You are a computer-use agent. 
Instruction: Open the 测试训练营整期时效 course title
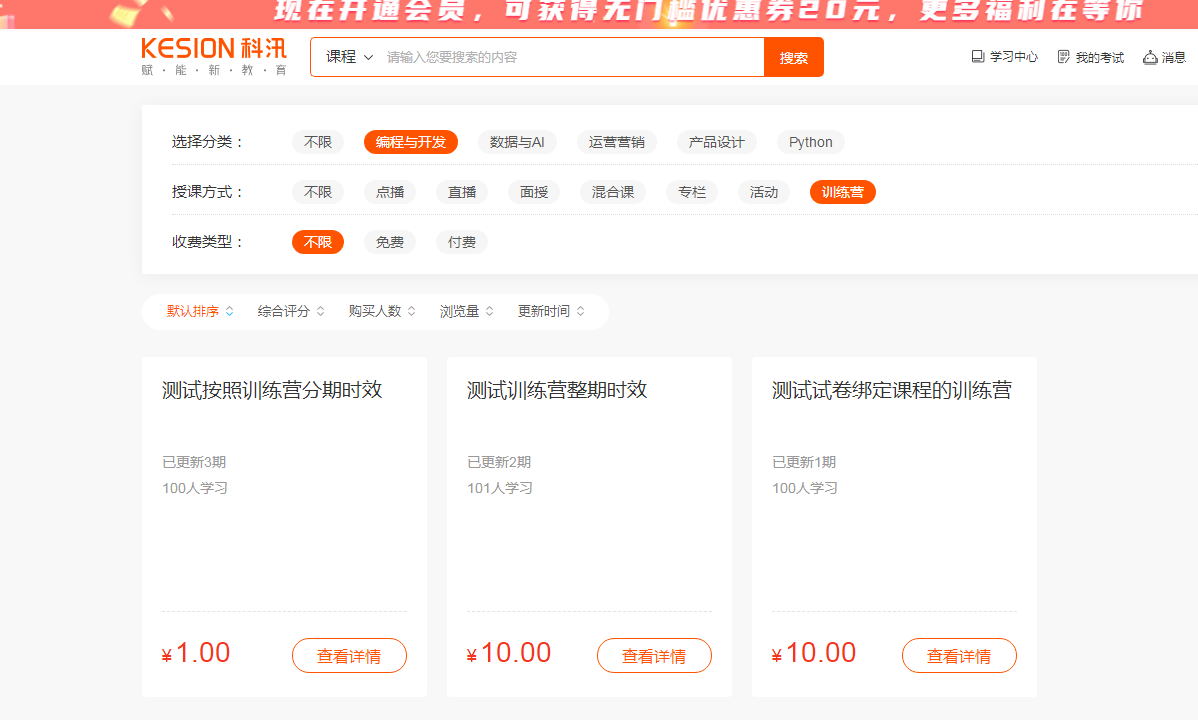557,390
